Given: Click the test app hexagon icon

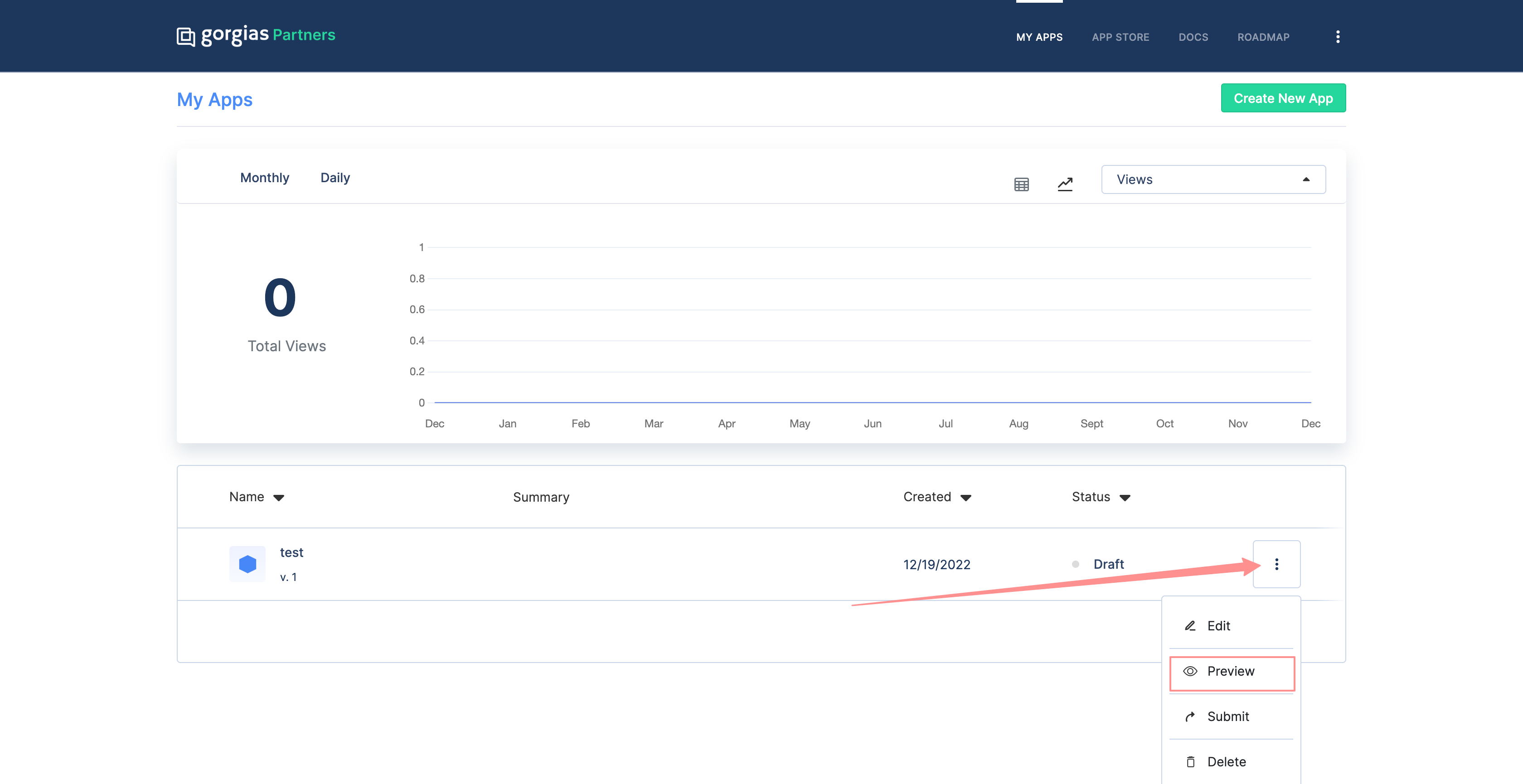Looking at the screenshot, I should pos(247,564).
